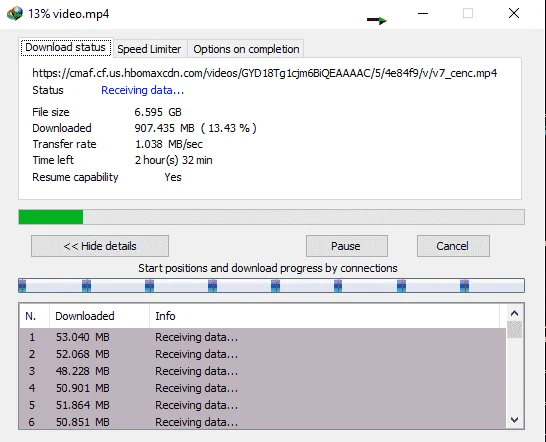Click the connection list scroll up arrow
This screenshot has height=442, width=546.
tap(514, 313)
